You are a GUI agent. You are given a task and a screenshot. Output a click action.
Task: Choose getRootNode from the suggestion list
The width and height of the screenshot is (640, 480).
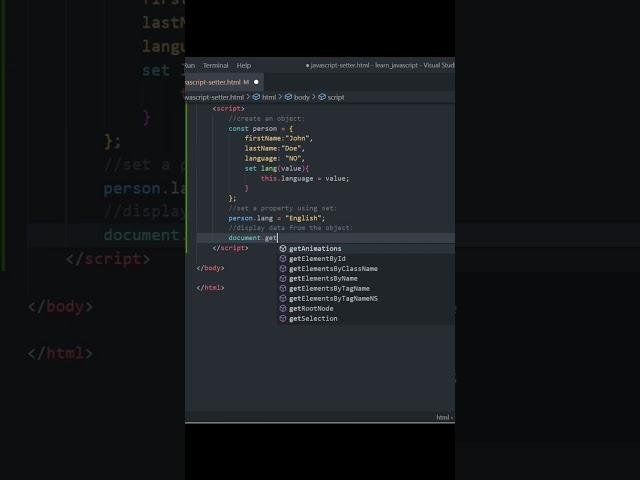366,309
